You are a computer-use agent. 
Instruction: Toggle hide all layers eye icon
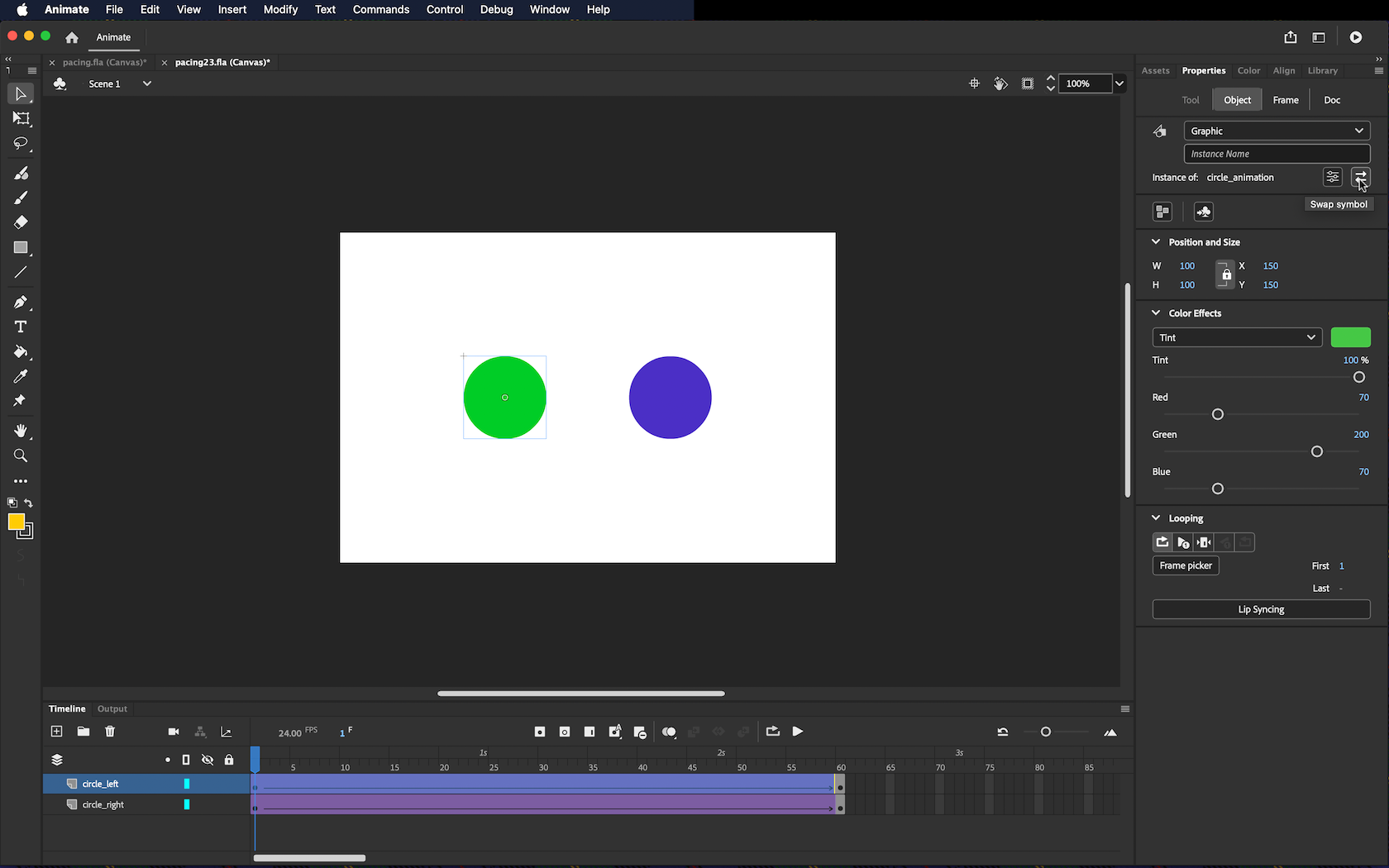[208, 760]
